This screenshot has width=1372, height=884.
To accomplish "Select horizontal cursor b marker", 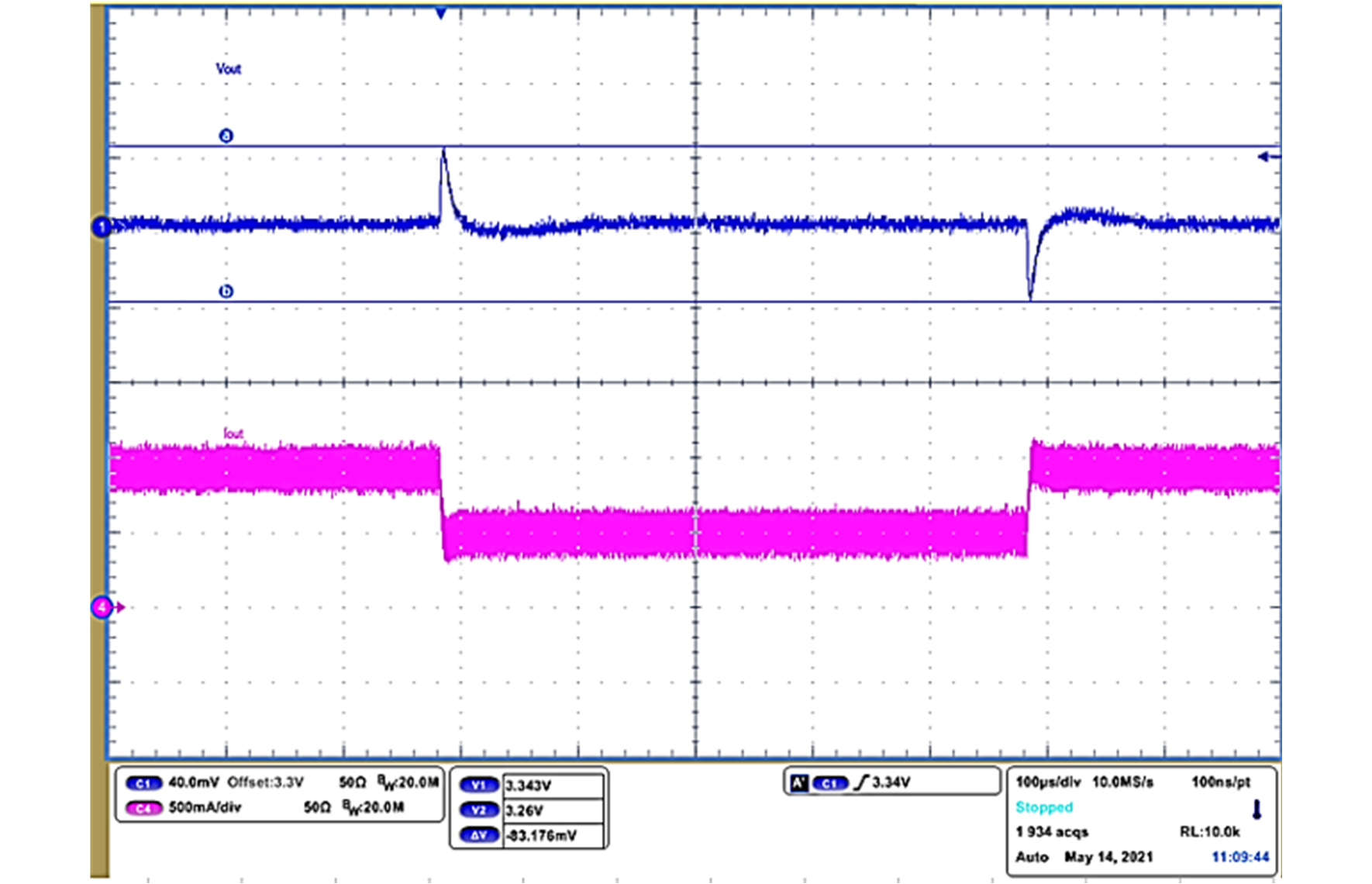I will coord(226,292).
